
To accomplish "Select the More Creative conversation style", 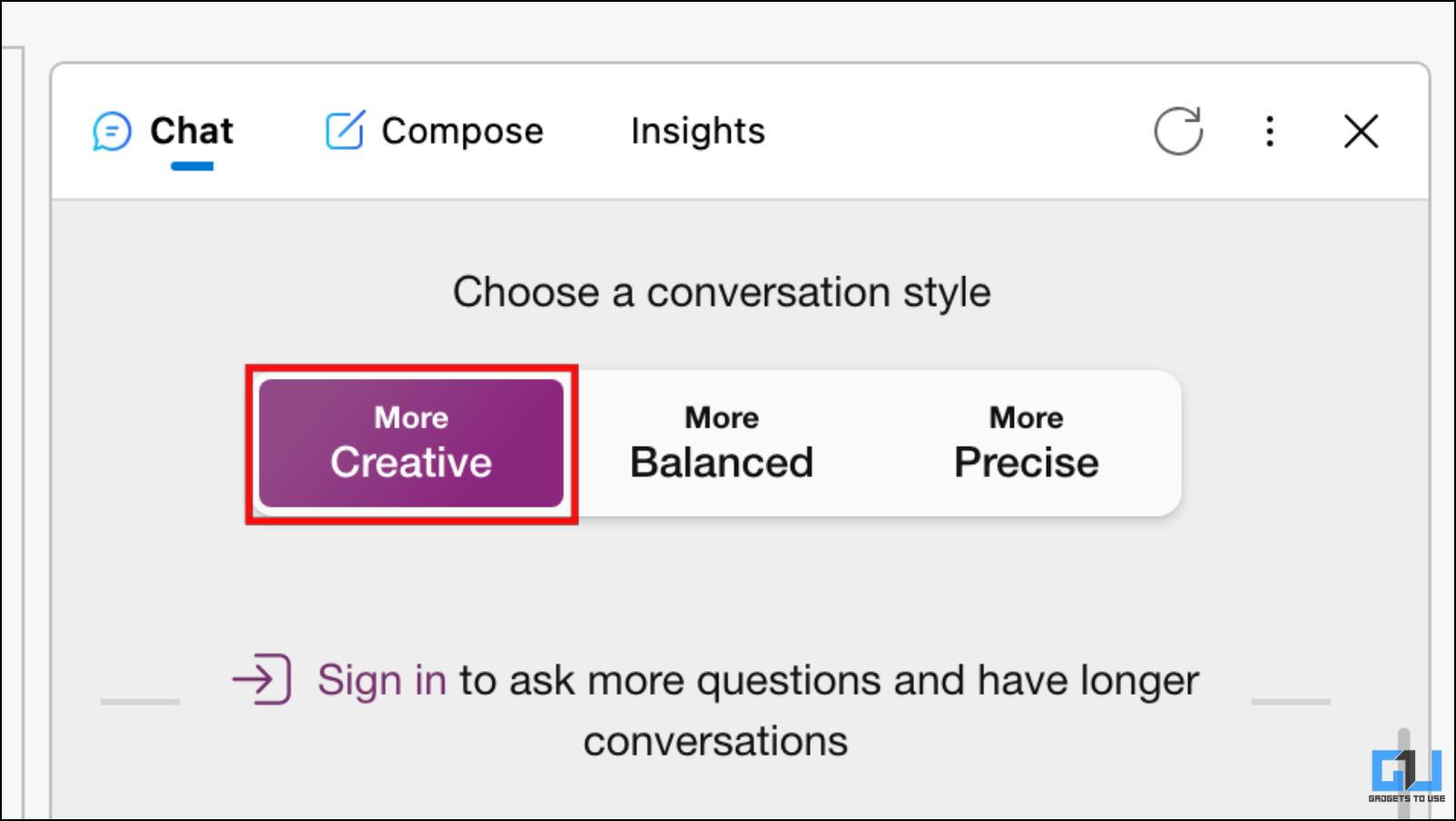I will coord(411,443).
